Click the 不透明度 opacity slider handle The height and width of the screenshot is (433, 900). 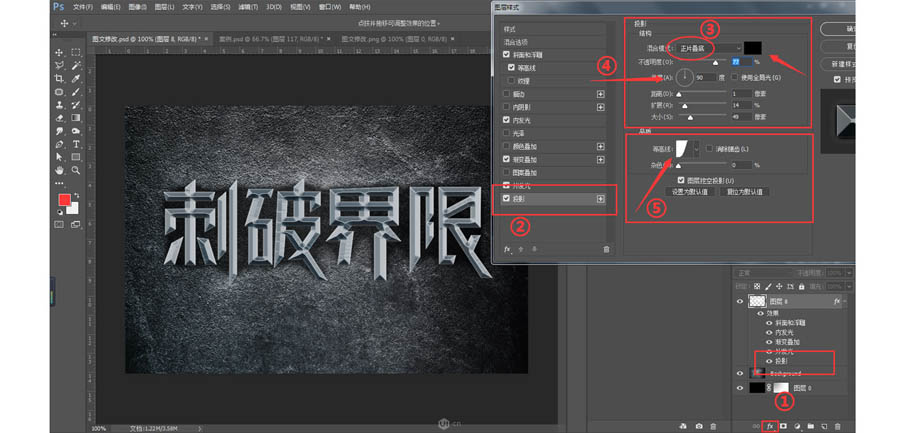click(x=715, y=63)
